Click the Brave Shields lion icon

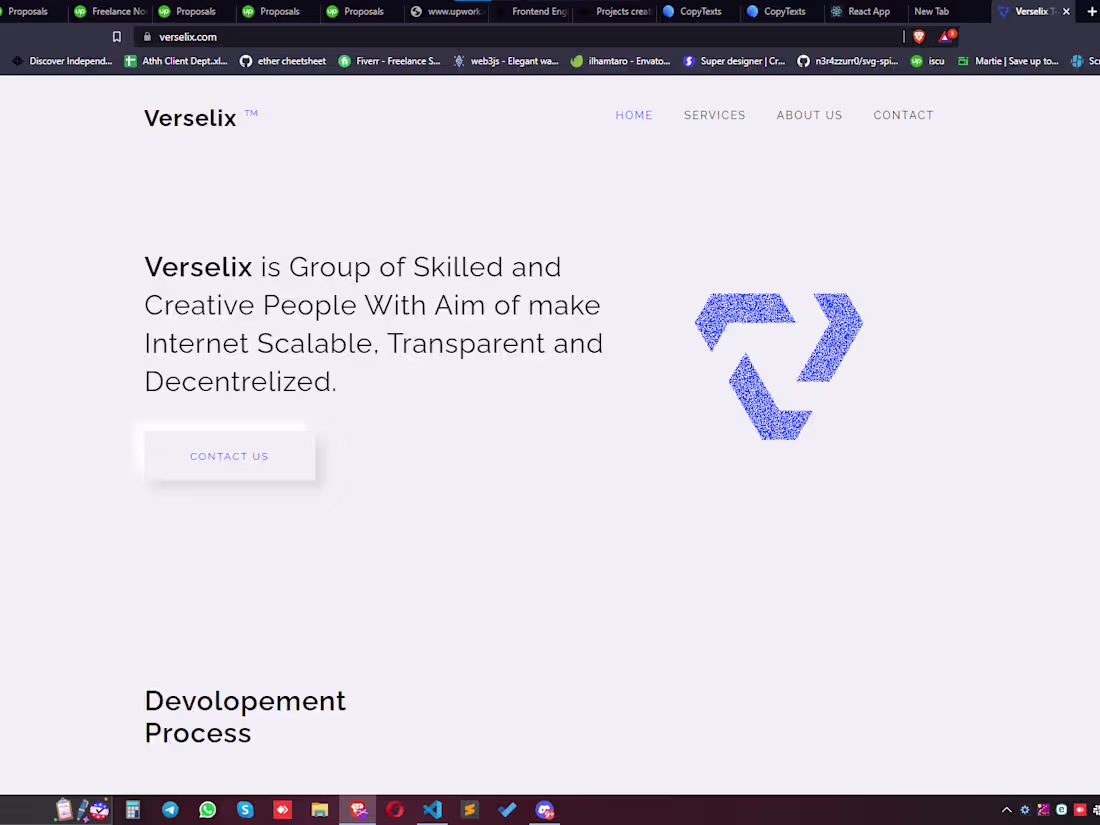pos(918,36)
